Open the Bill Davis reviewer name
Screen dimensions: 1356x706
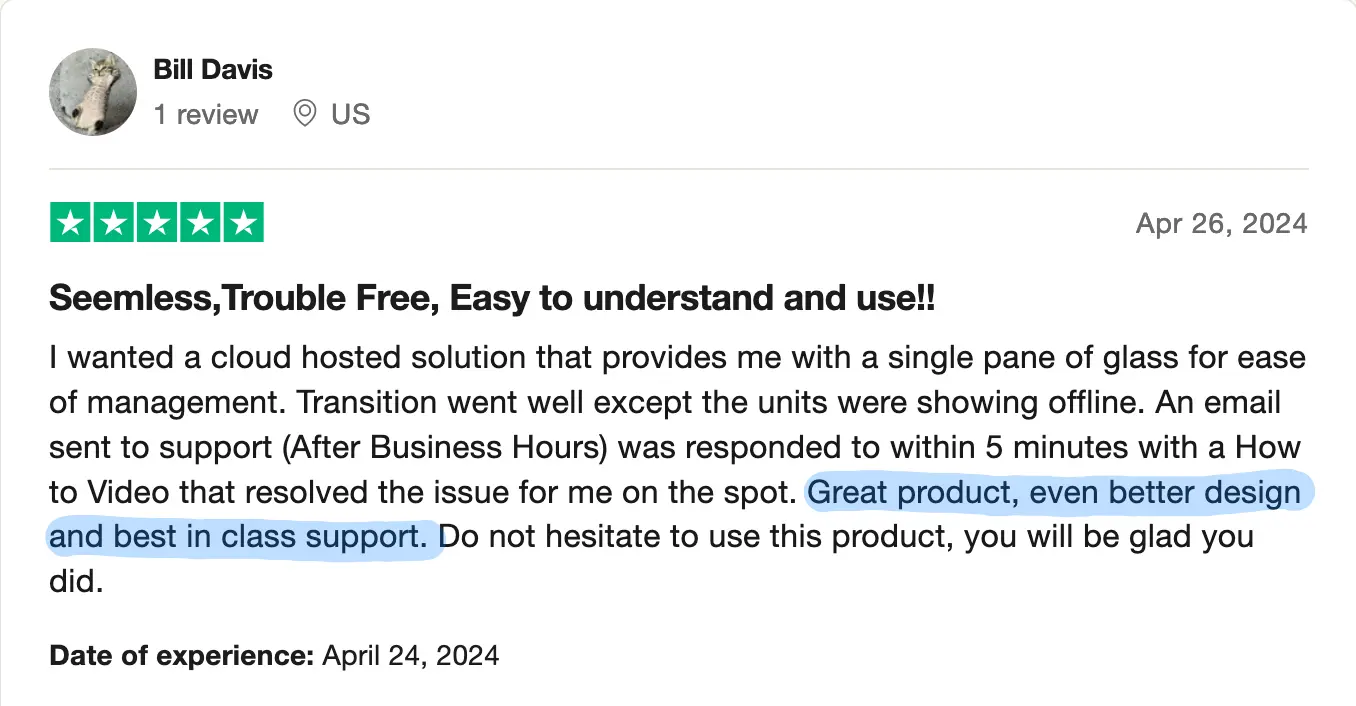point(213,70)
